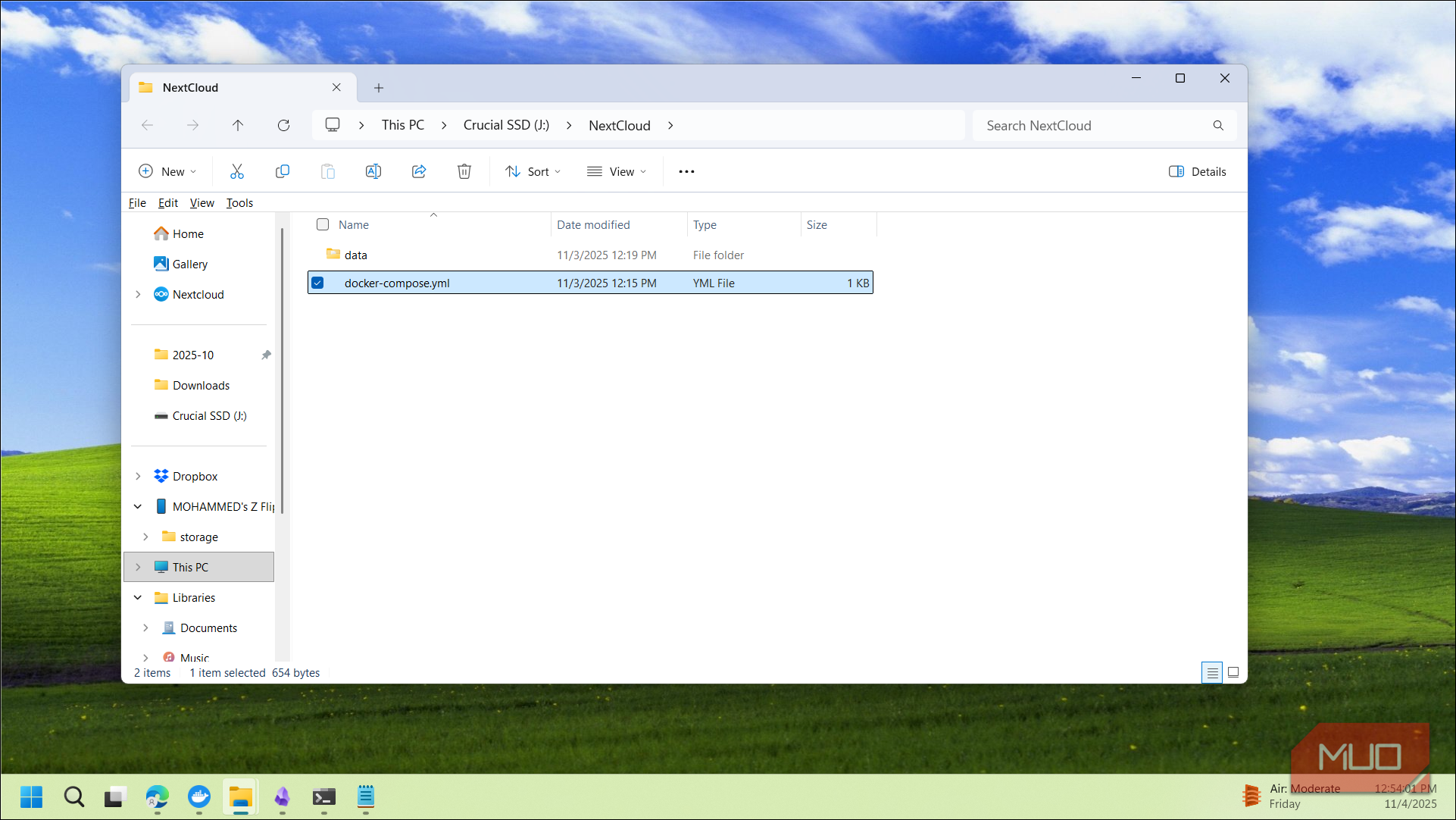Select the data folder row
Viewport: 1456px width, 820px height.
[590, 255]
